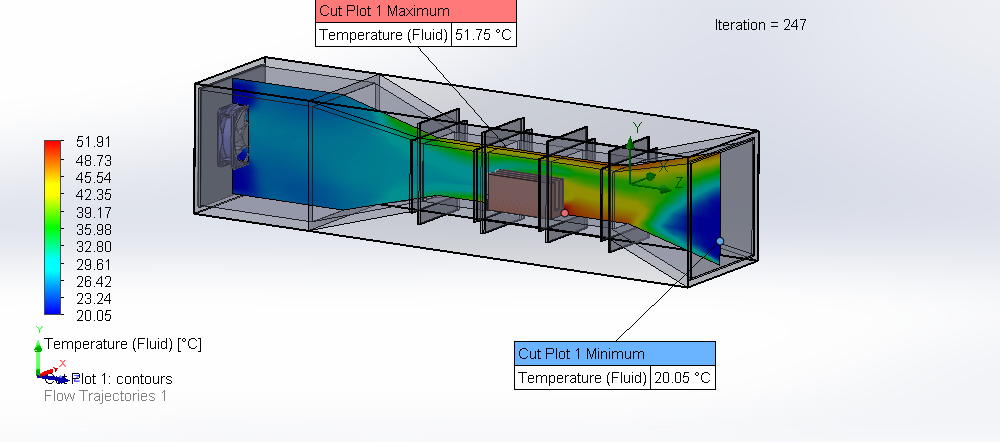The width and height of the screenshot is (1000, 442).
Task: Click Temperature (Fluid) label in Maximum callout
Action: 383,34
